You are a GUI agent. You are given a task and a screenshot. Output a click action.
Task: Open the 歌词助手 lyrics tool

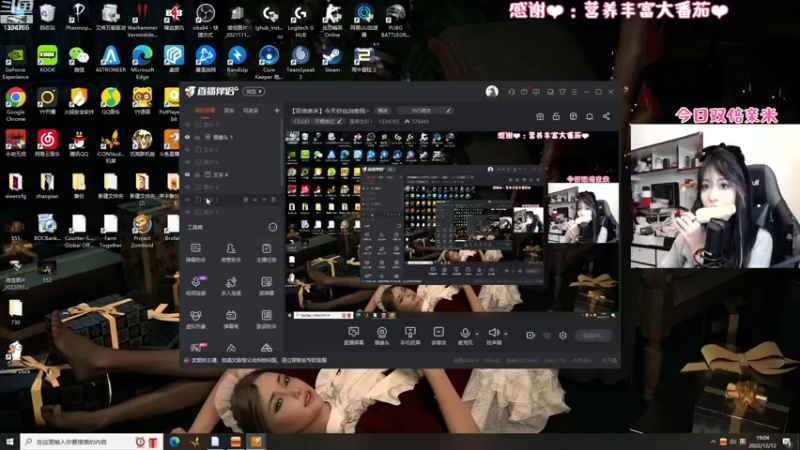(266, 319)
